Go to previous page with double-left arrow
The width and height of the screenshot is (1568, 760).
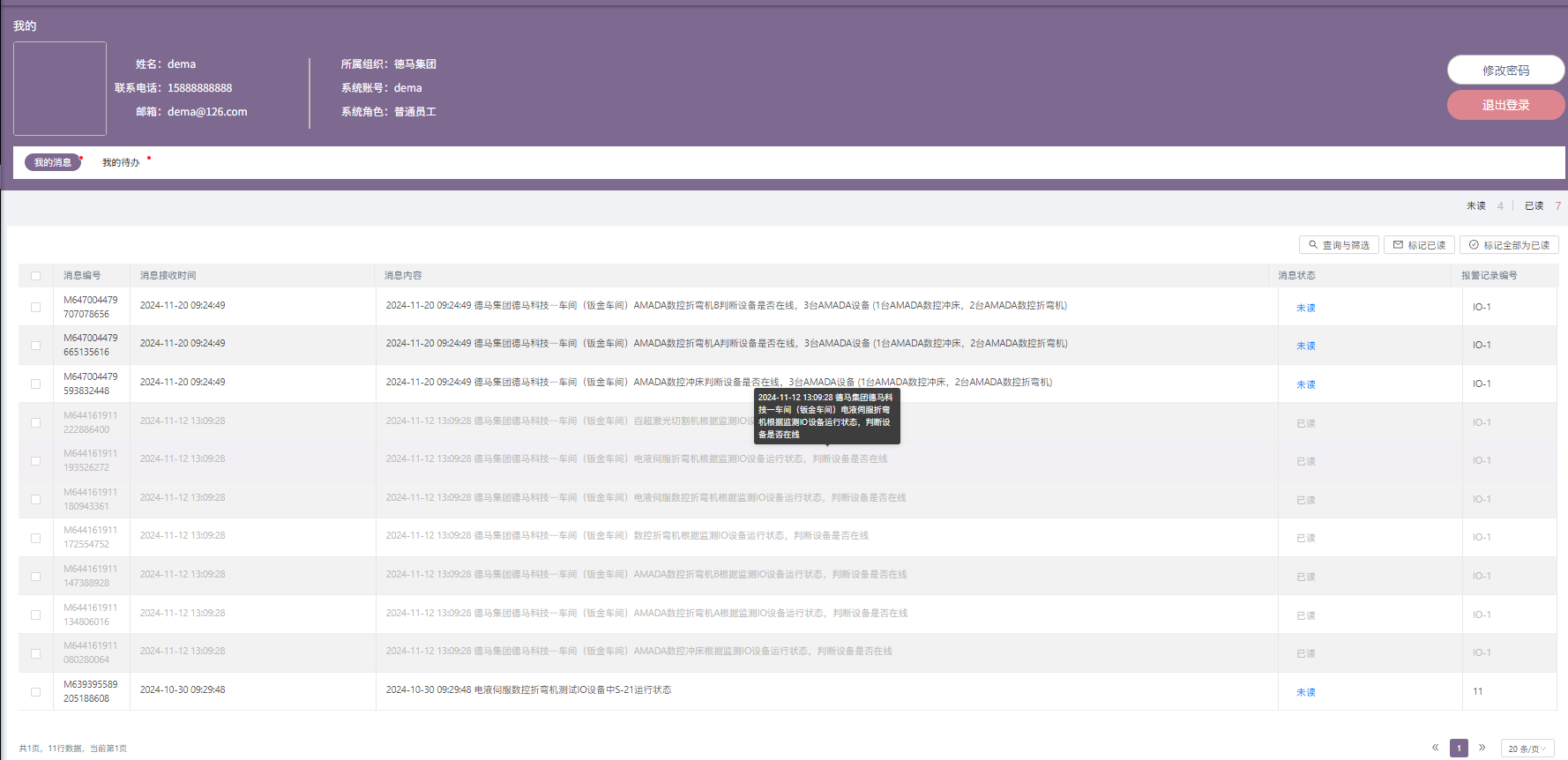1435,748
